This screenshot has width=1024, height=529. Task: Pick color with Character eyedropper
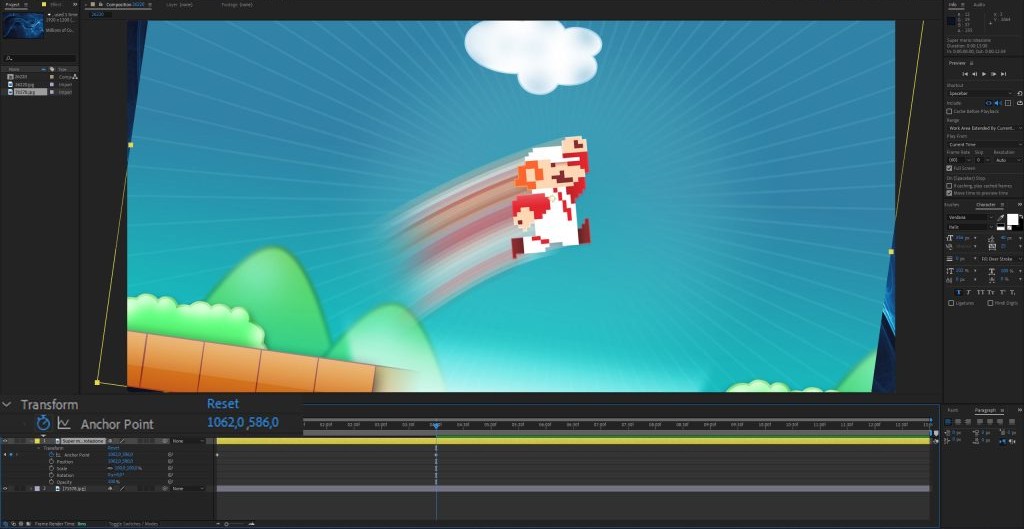coord(1000,217)
